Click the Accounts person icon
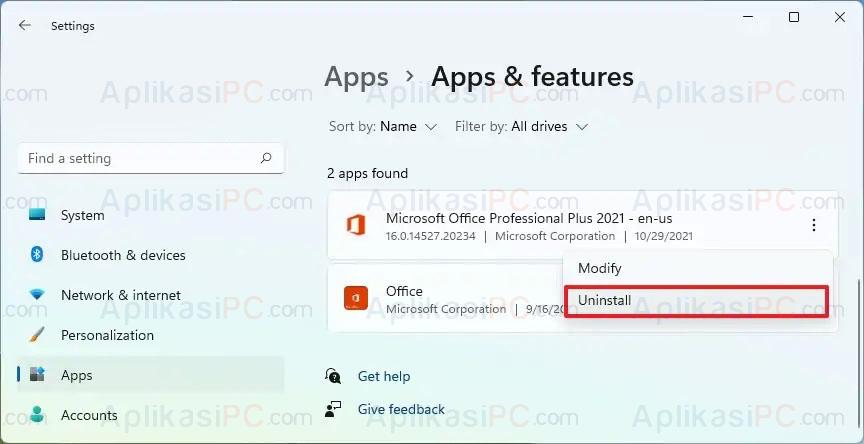Screen dimensions: 864x444 point(37,414)
